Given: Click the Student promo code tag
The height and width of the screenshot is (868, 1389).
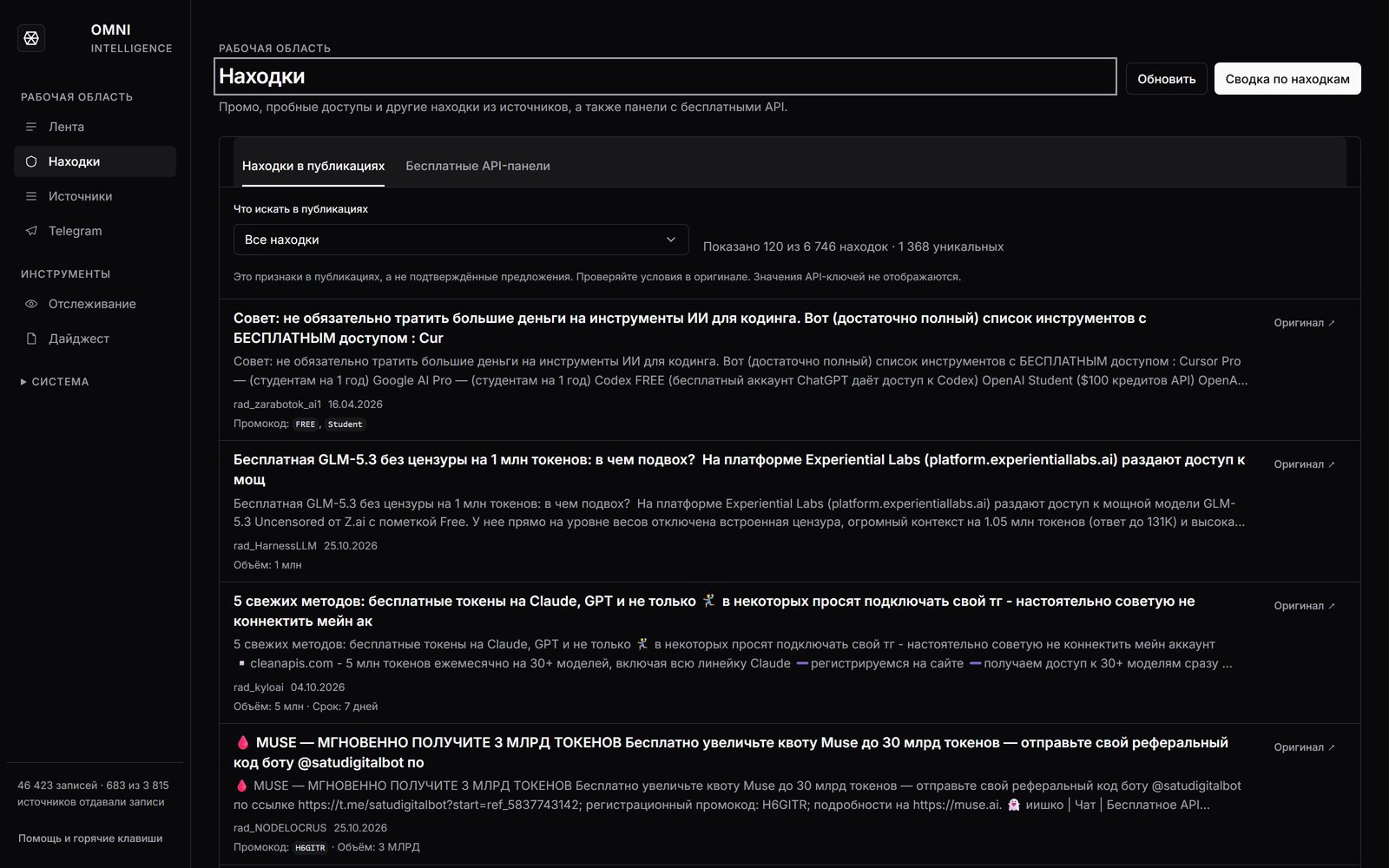Looking at the screenshot, I should coord(345,424).
